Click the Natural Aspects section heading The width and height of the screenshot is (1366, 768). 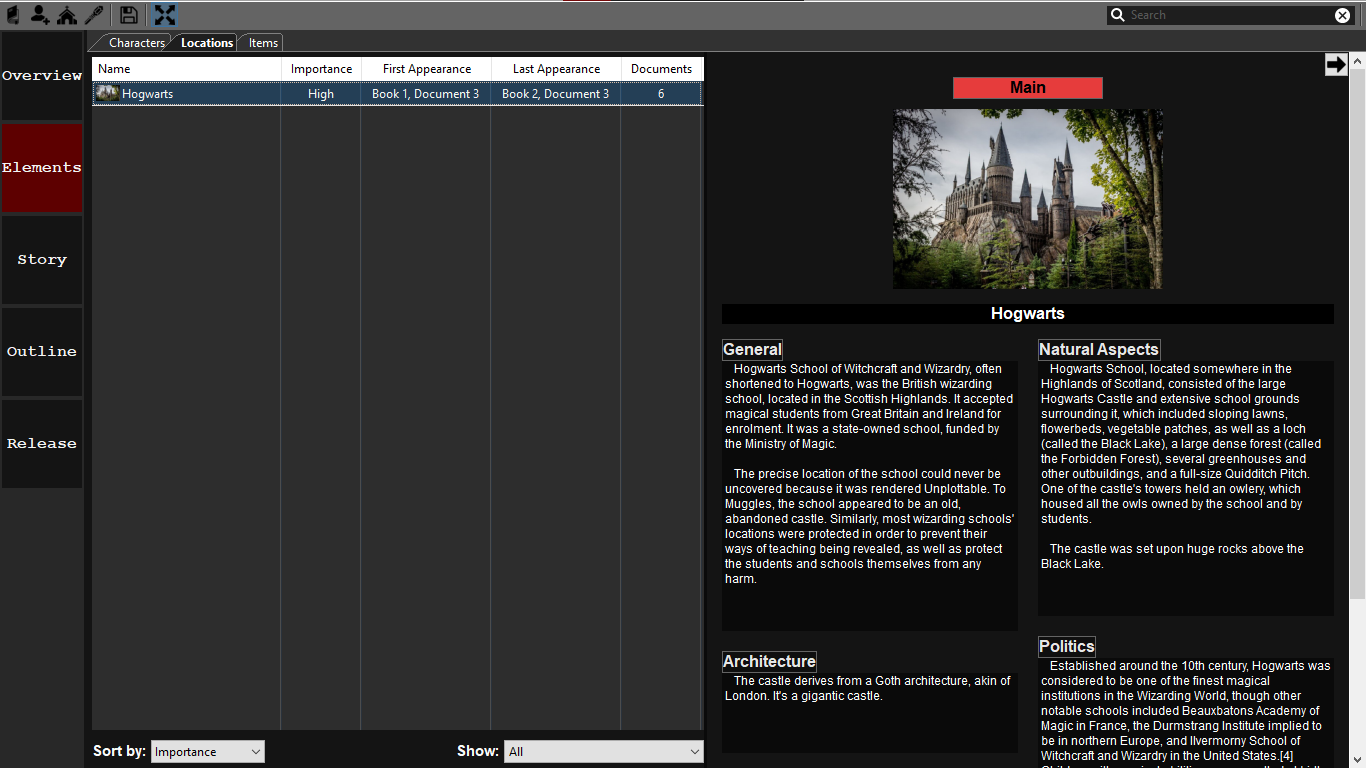coord(1099,349)
